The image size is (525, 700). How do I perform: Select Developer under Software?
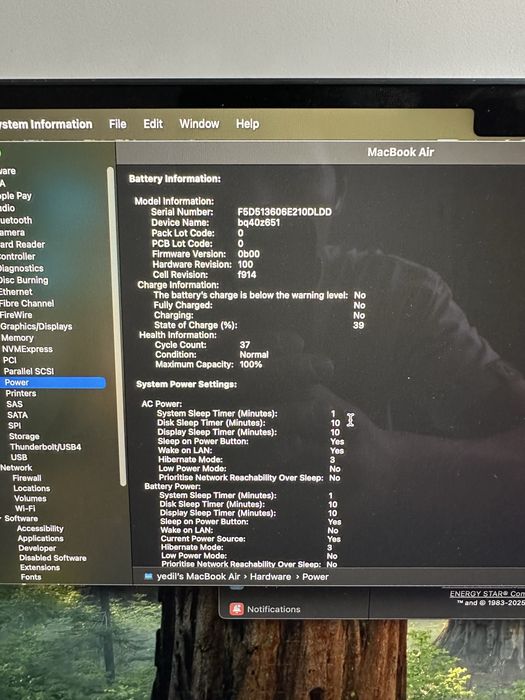37,548
